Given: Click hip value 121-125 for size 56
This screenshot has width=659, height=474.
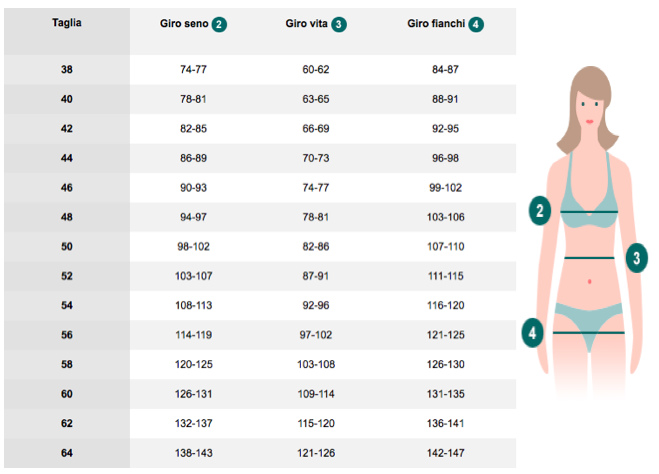Looking at the screenshot, I should pyautogui.click(x=445, y=335).
